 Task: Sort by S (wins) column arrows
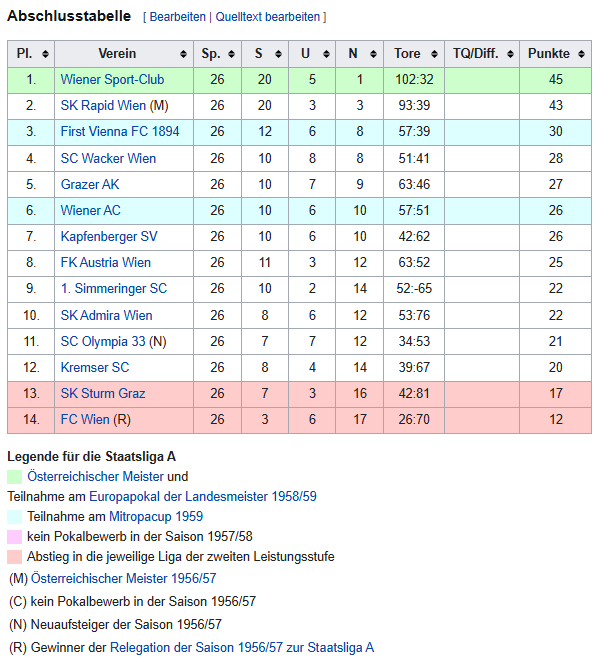[279, 54]
